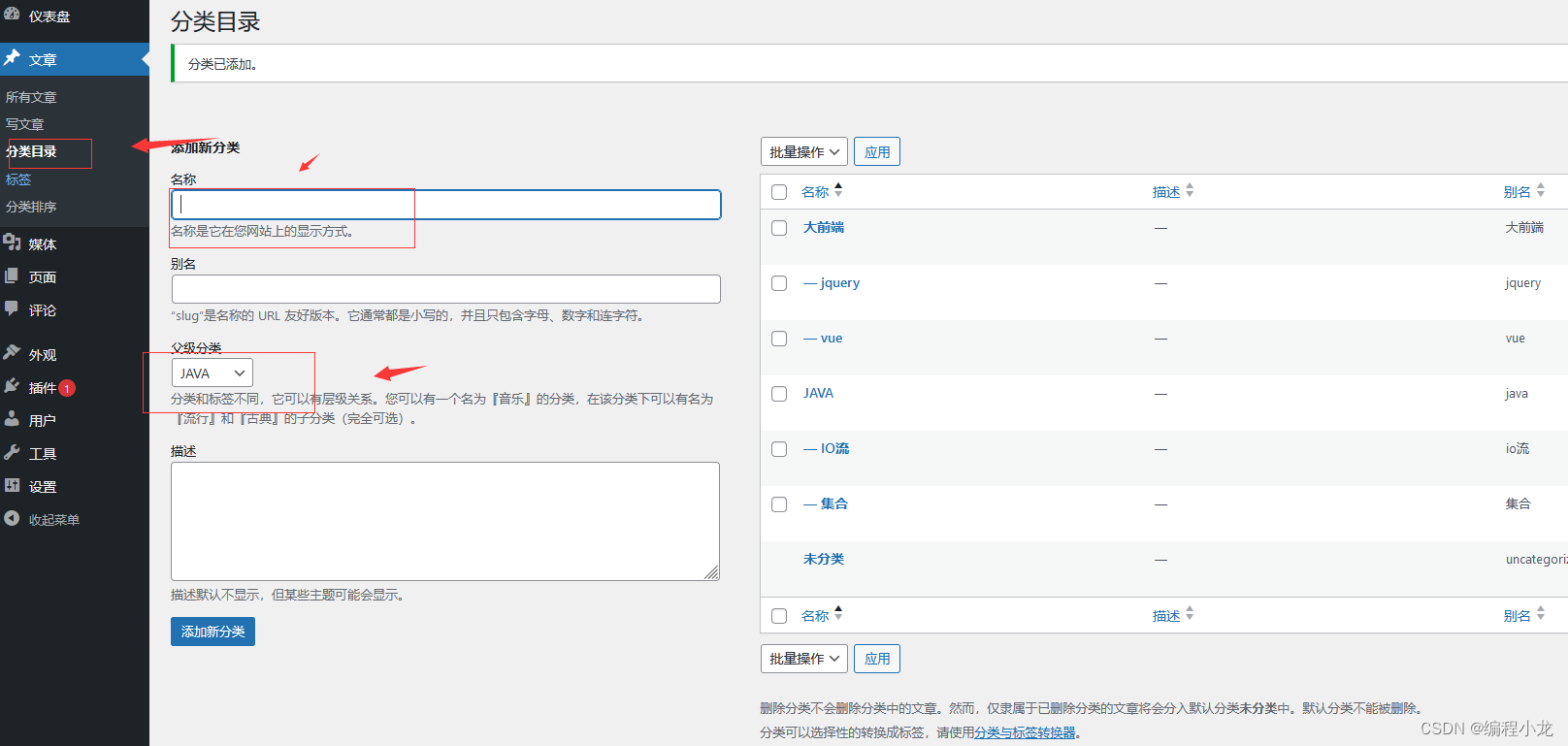The image size is (1568, 746).
Task: Open the 分类与标签转换器 link
Action: click(x=1026, y=732)
